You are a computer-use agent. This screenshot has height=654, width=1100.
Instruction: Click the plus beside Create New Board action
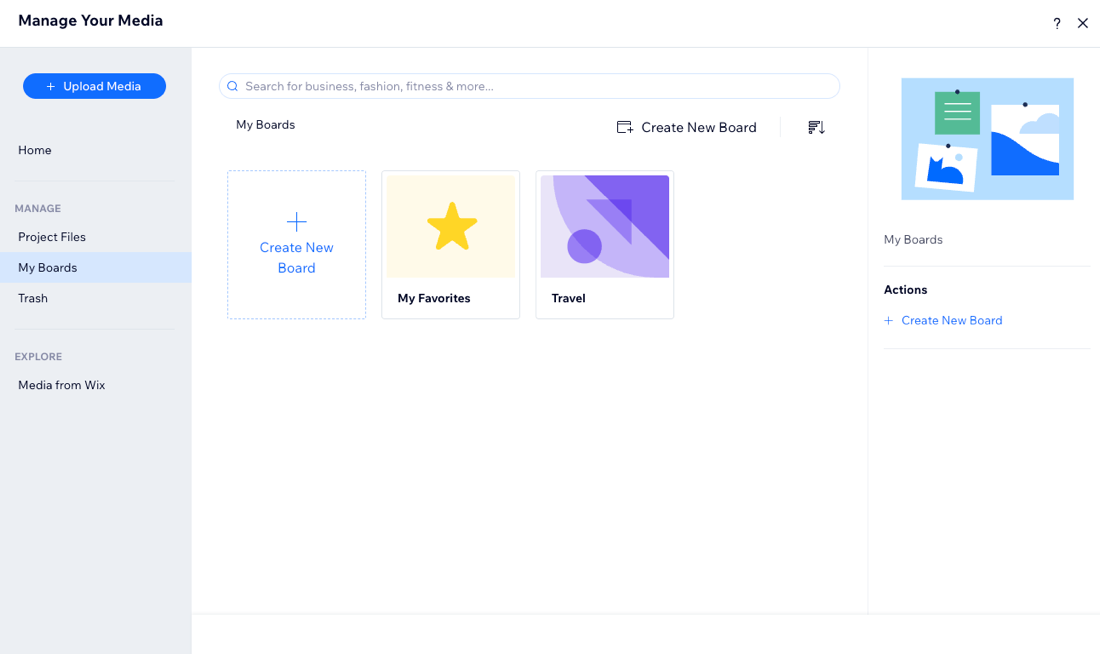(x=887, y=320)
